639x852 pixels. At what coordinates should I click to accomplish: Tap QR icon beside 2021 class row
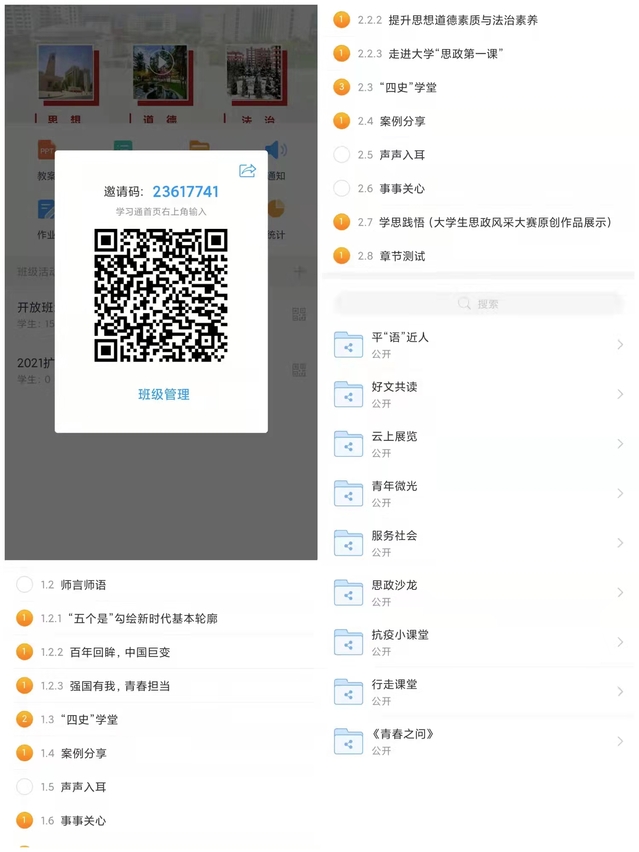pos(299,370)
